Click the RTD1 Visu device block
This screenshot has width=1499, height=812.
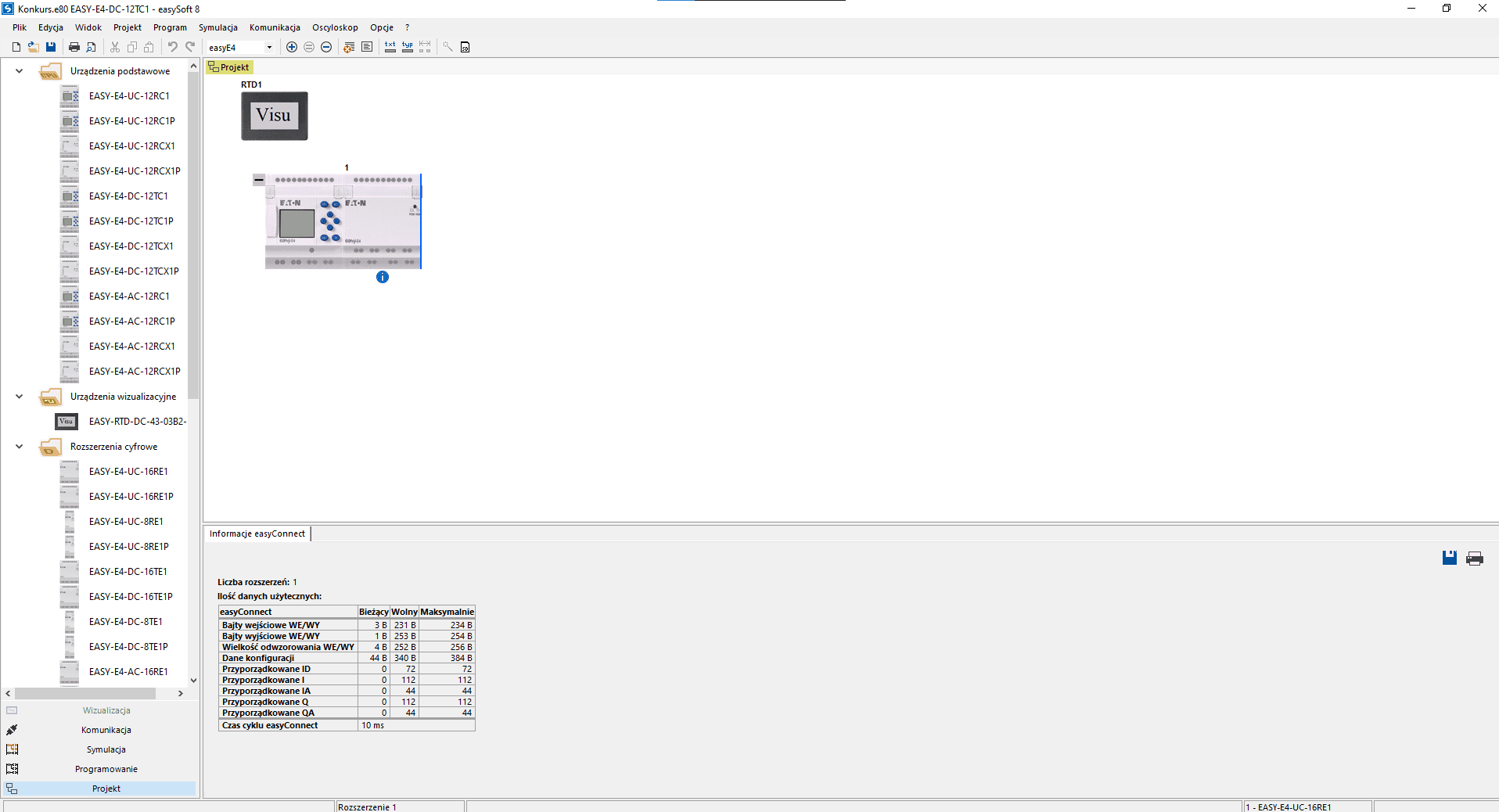pyautogui.click(x=274, y=116)
